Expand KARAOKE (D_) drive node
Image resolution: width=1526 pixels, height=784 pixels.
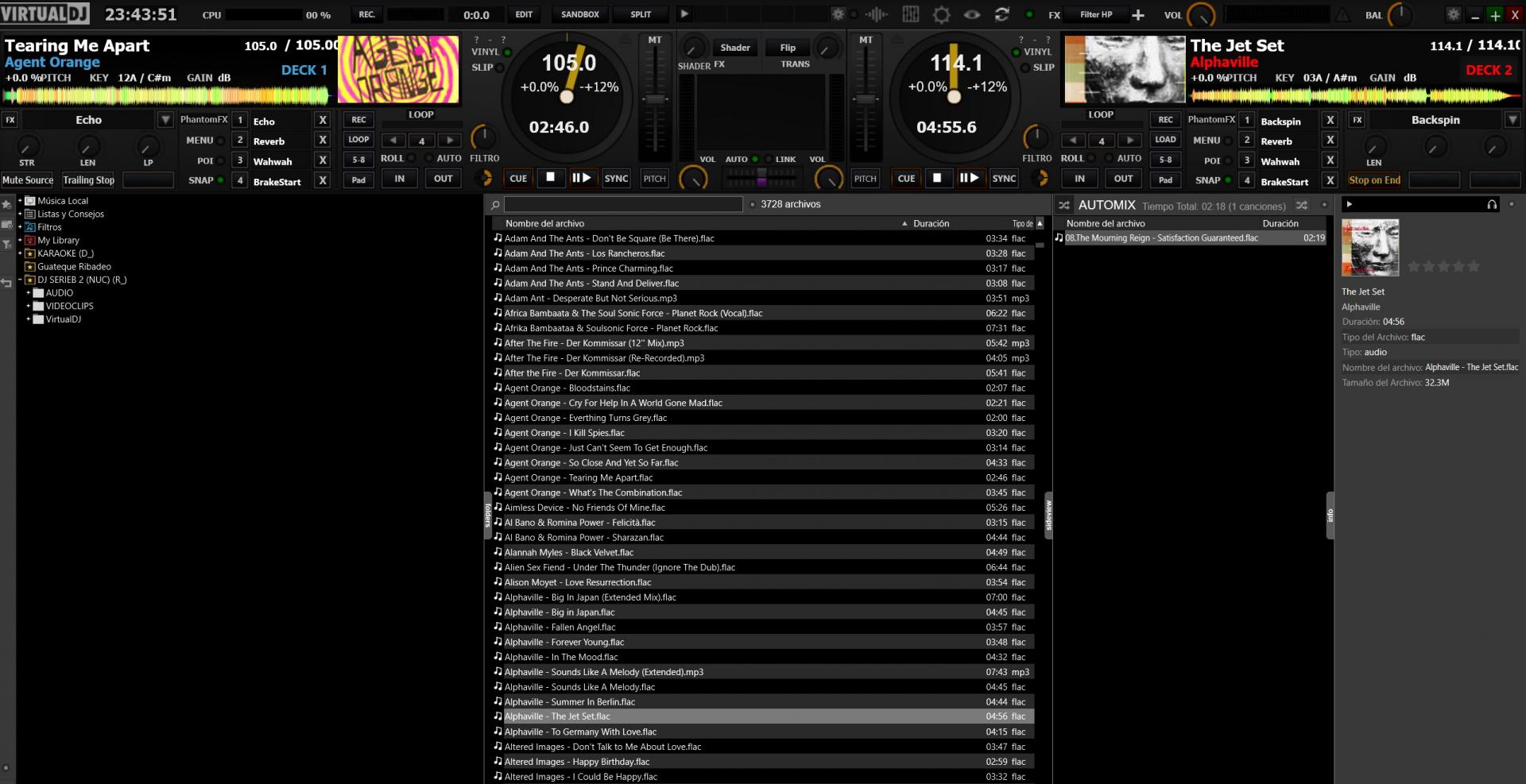(20, 253)
